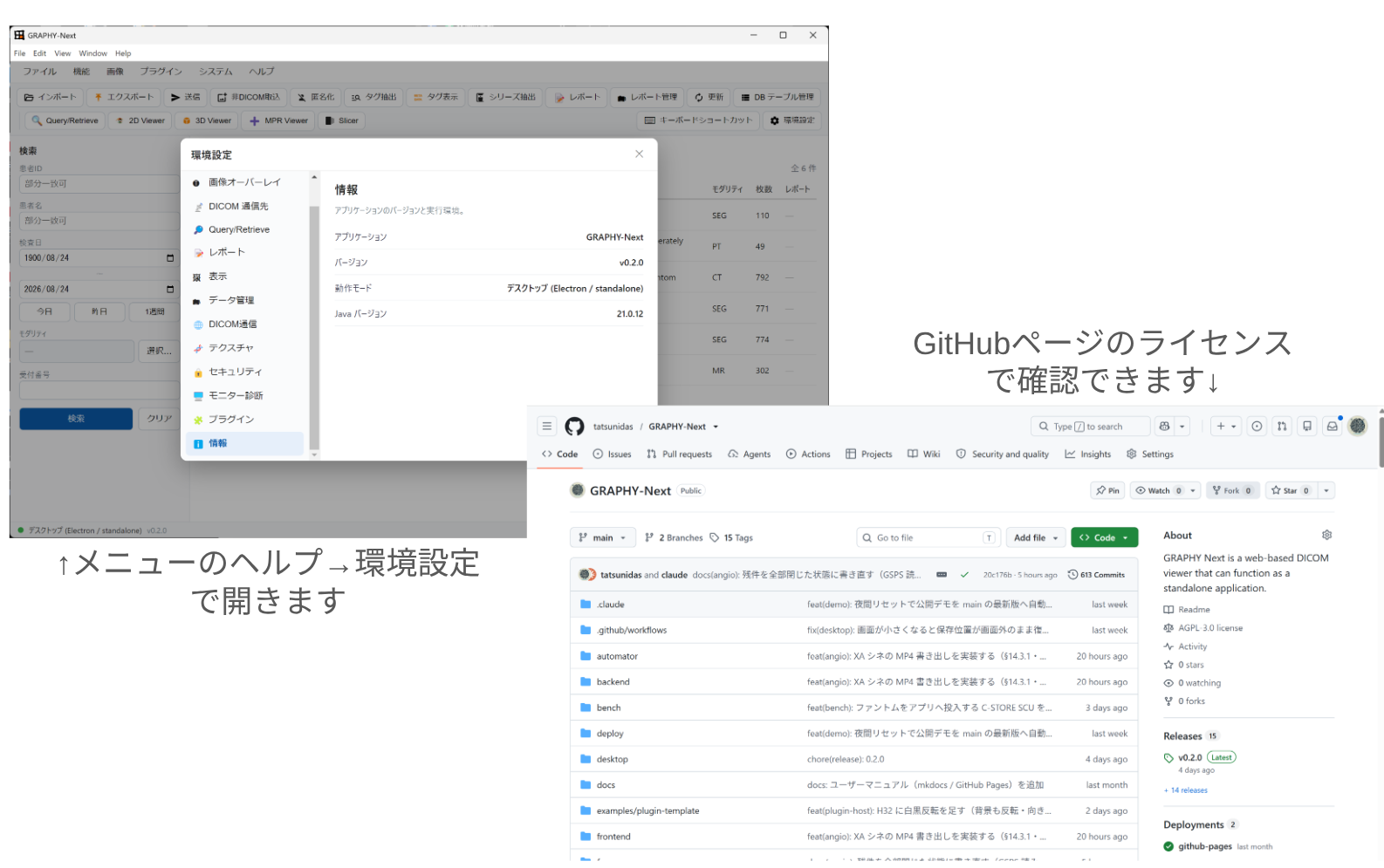Select the 匿名化 anonymize toolbar tool
1384x868 pixels.
(x=315, y=97)
